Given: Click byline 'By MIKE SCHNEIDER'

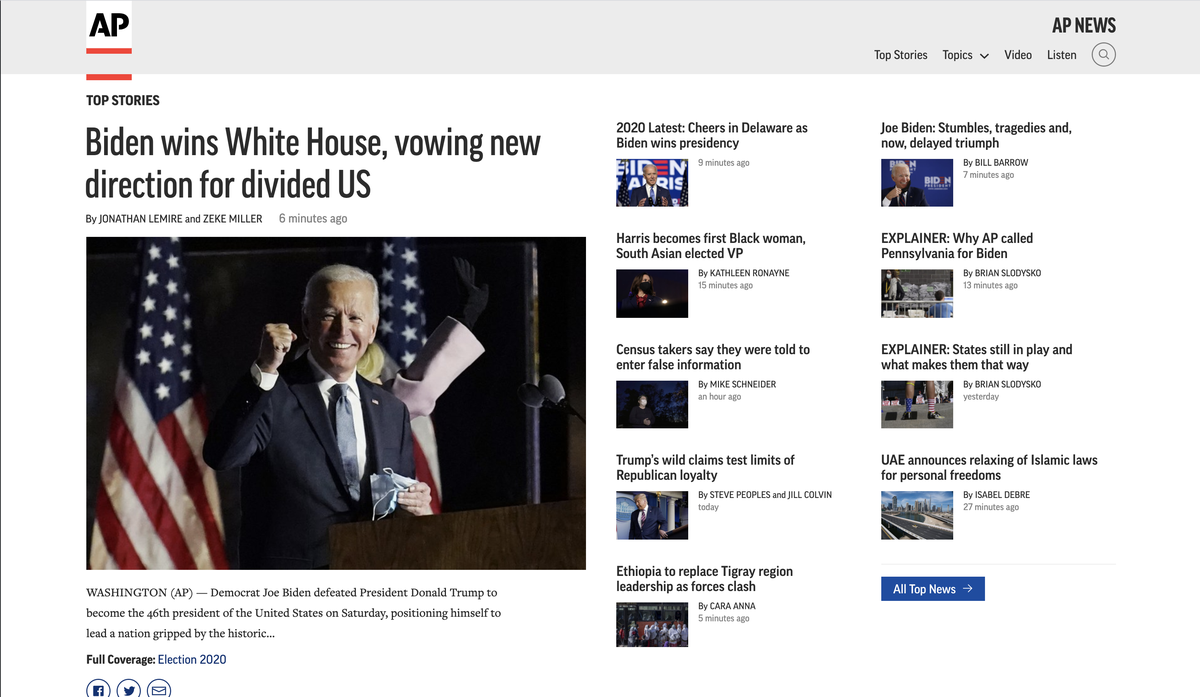Looking at the screenshot, I should click(737, 384).
